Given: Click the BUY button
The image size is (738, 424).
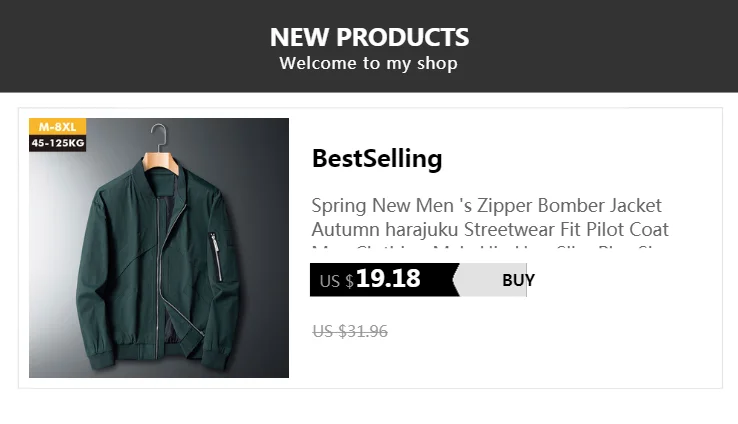Looking at the screenshot, I should click(517, 280).
